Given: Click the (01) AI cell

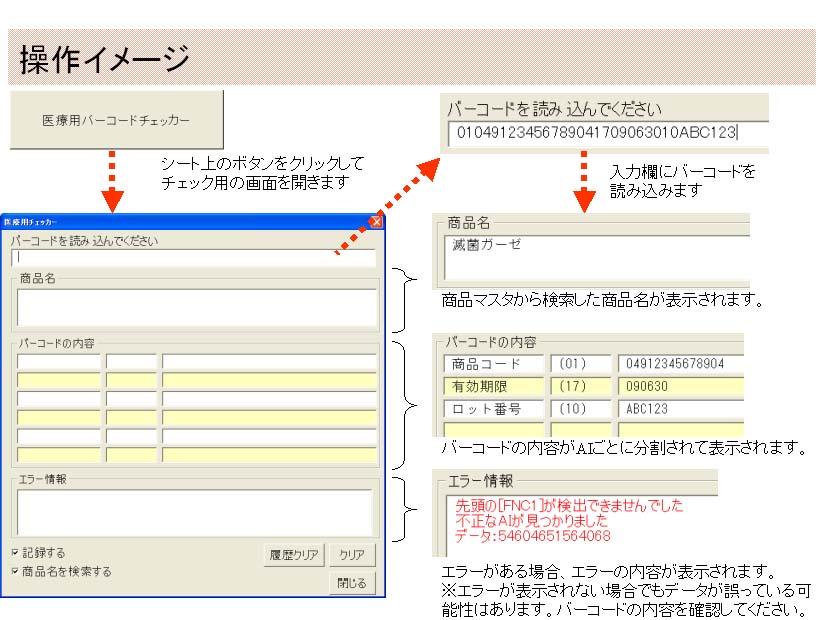Looking at the screenshot, I should click(x=581, y=364).
